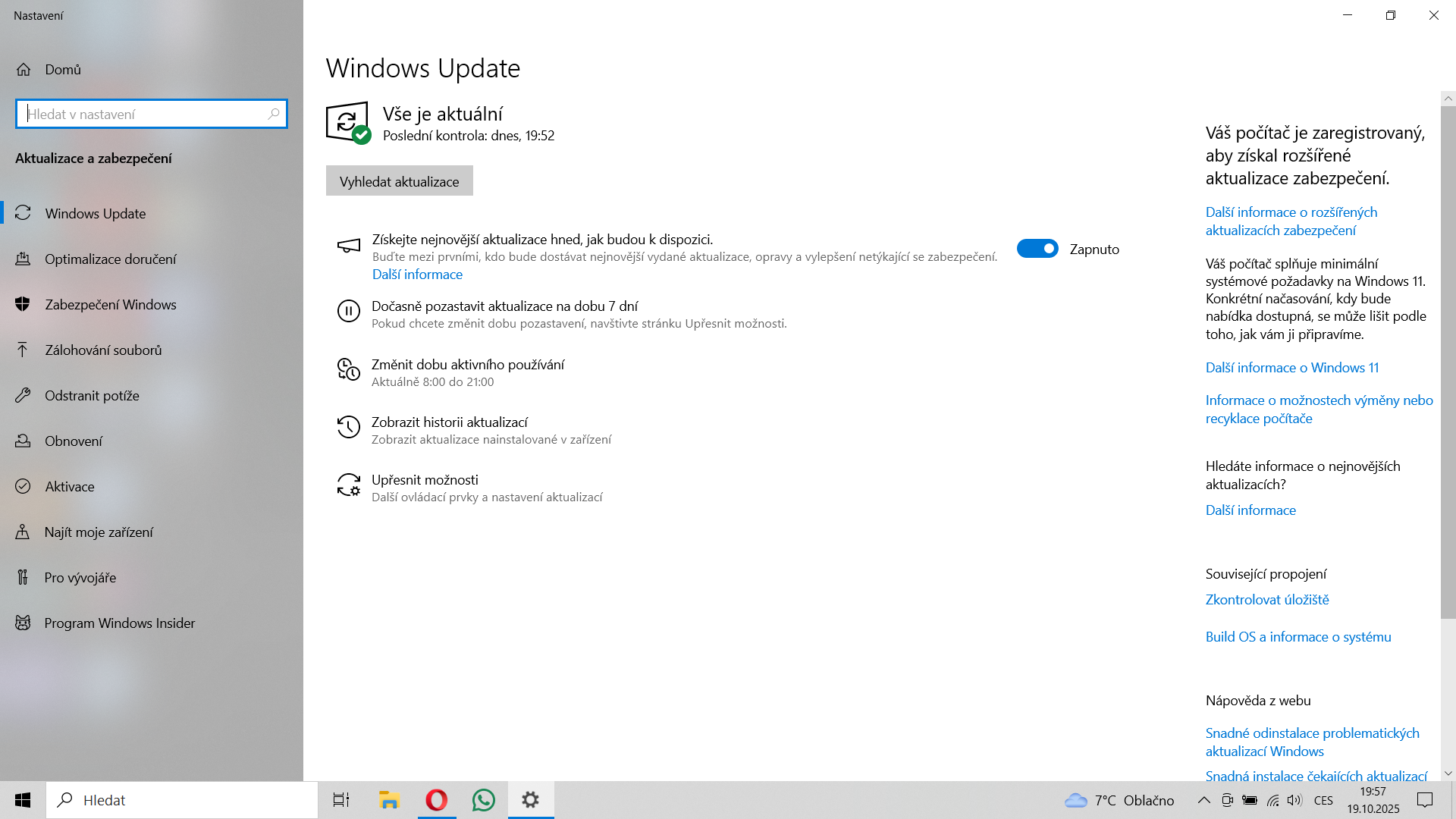Open Opera browser from the taskbar
This screenshot has width=1456, height=819.
tap(437, 800)
